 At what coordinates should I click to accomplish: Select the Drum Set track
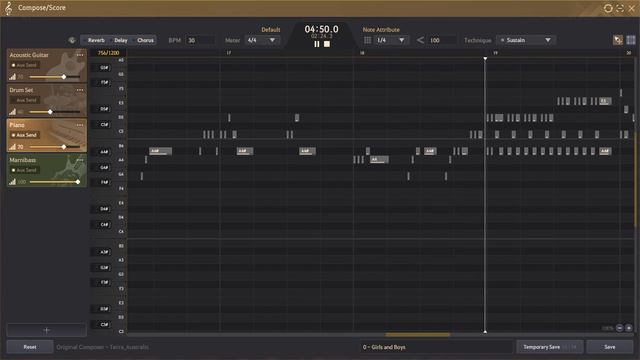47,100
